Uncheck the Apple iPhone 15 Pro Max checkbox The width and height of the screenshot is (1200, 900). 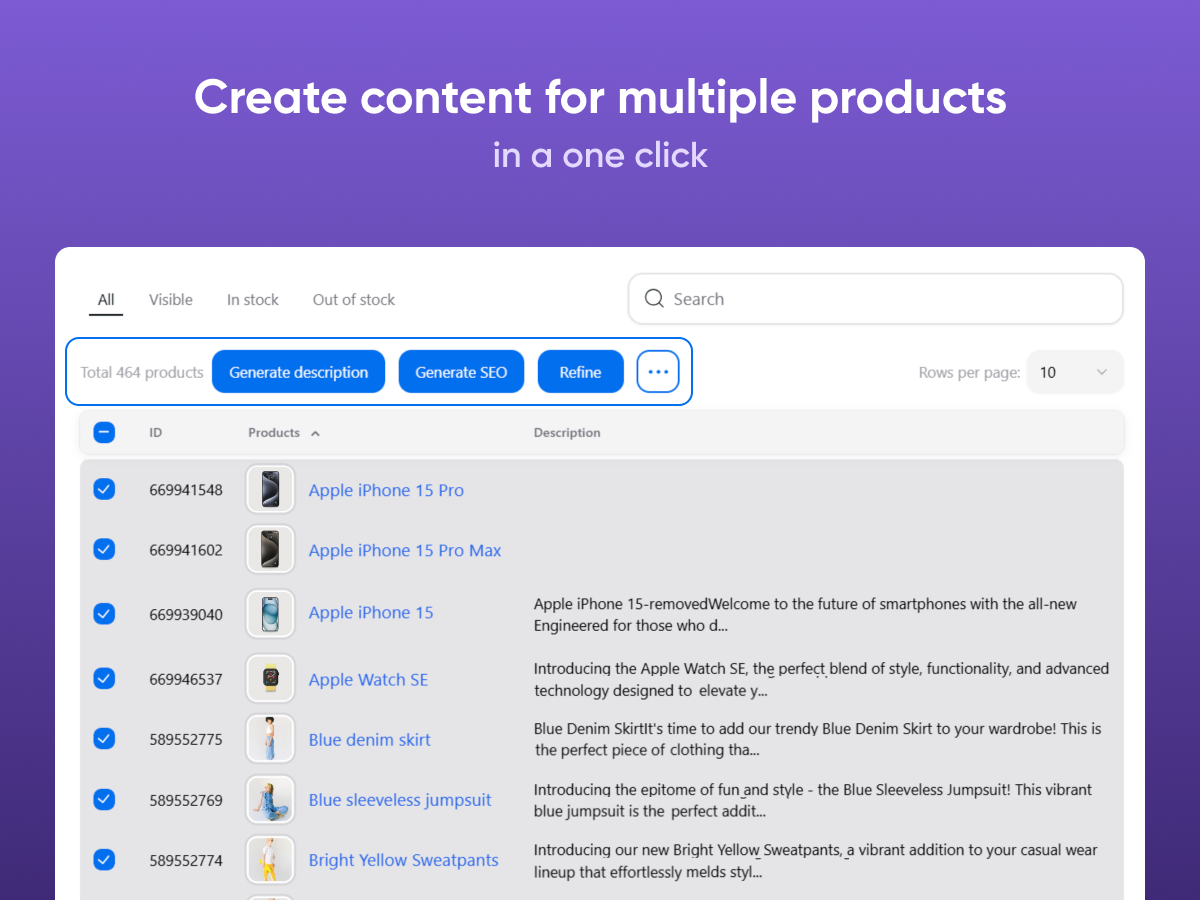click(104, 549)
